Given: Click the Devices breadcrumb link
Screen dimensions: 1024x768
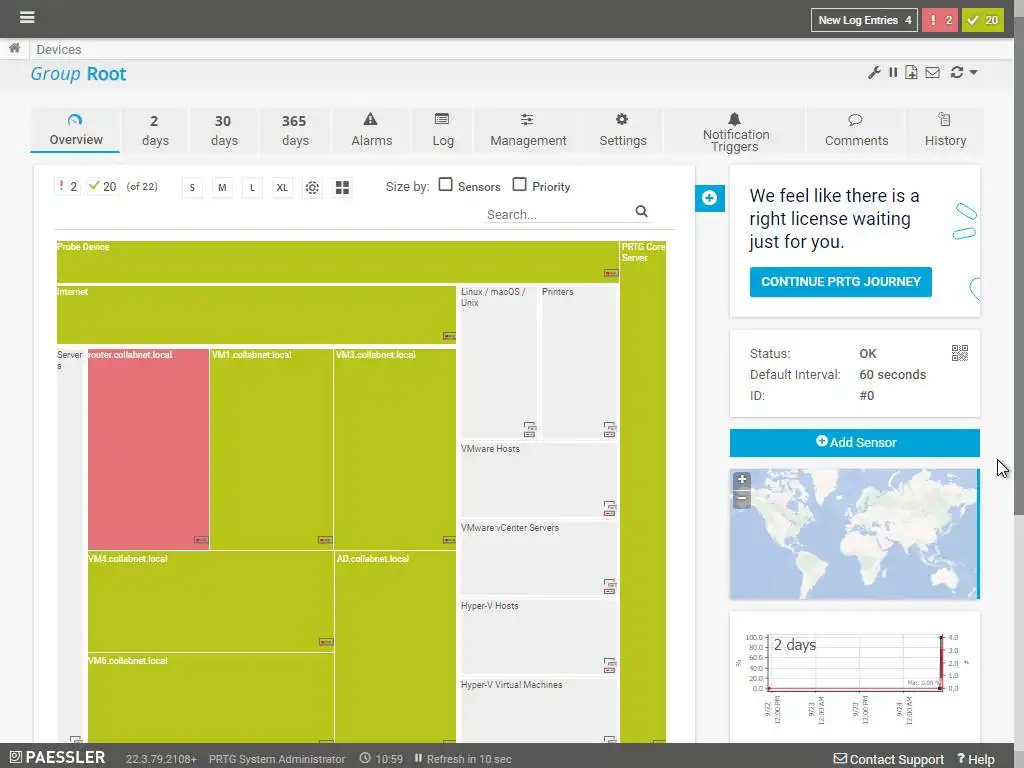Looking at the screenshot, I should 59,50.
